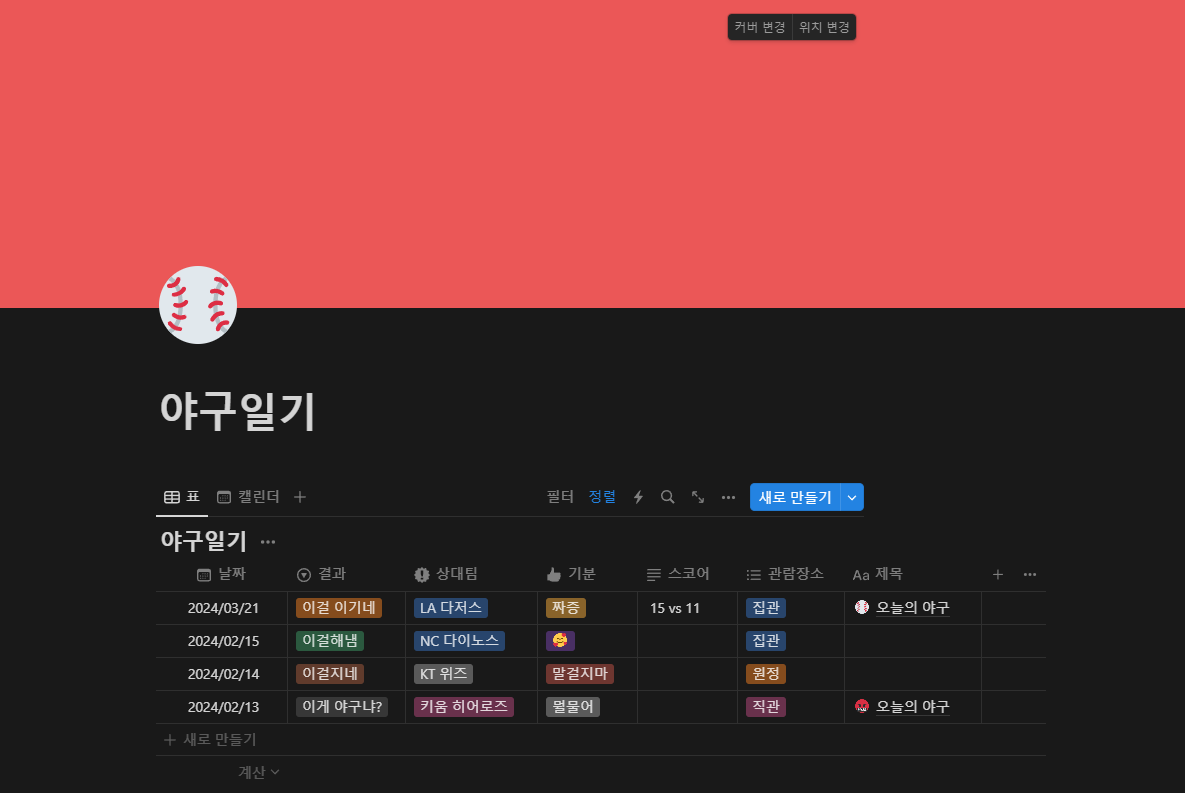Switch to the 표 table view

click(182, 497)
